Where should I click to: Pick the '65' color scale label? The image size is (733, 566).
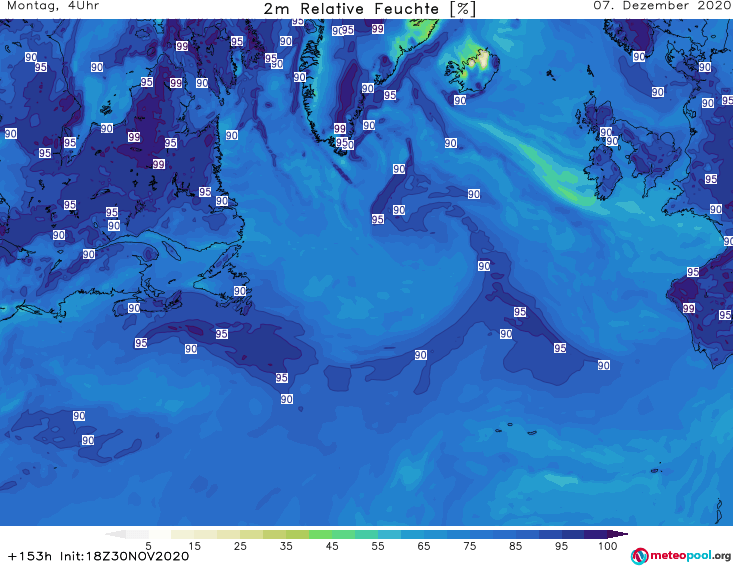tap(424, 546)
